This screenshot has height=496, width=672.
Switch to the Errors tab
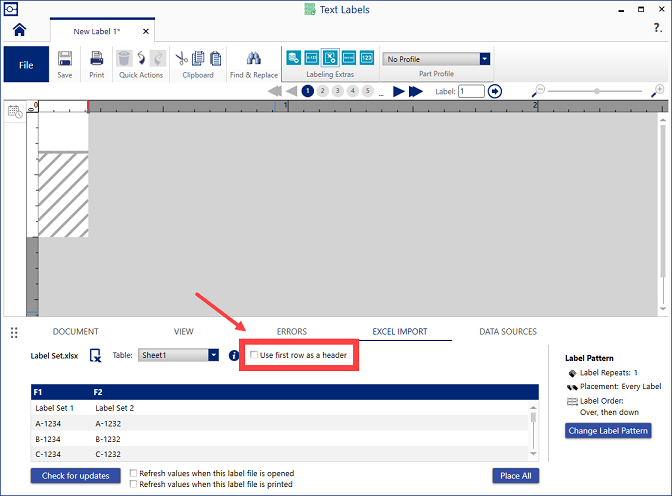point(291,331)
